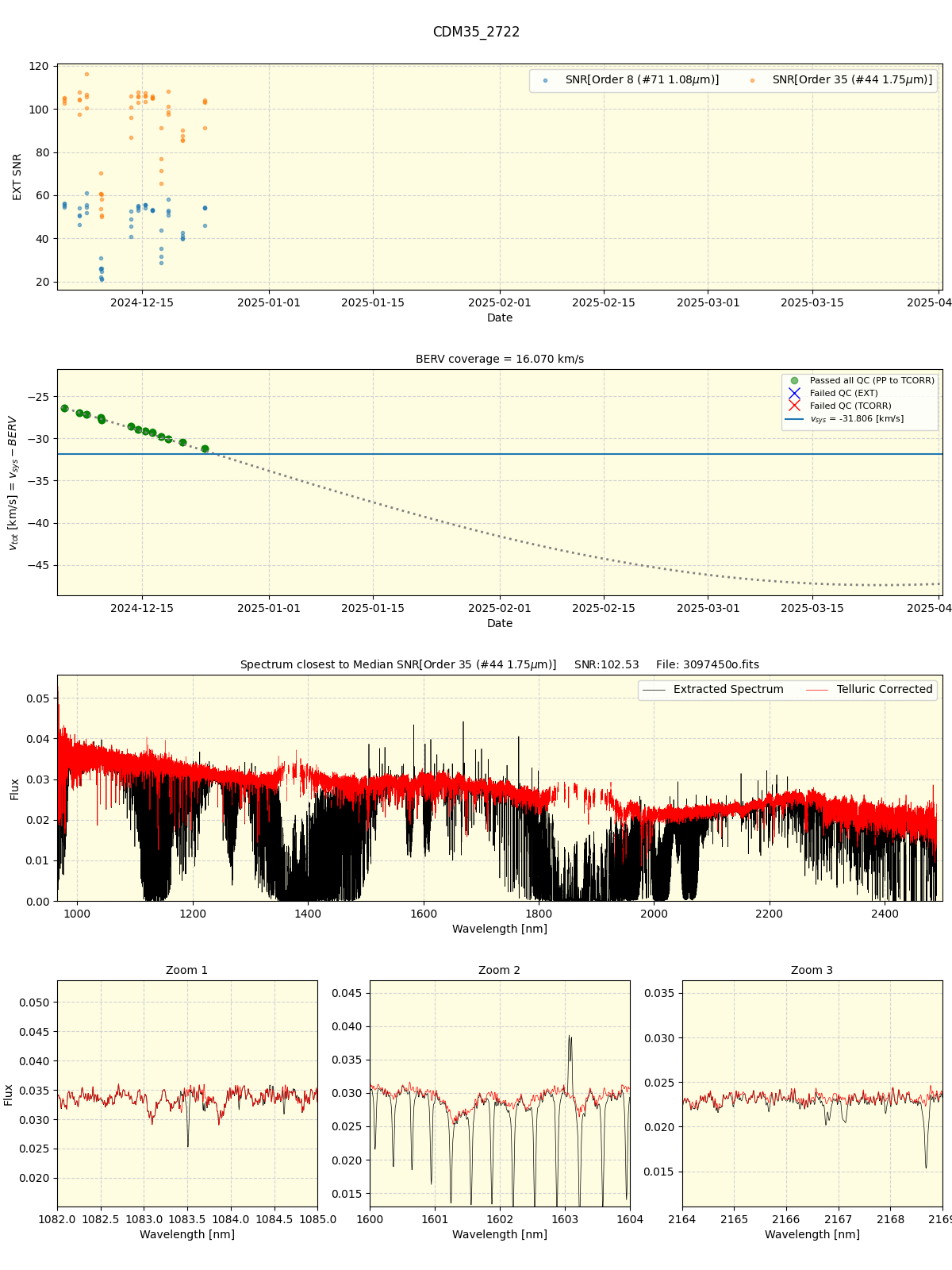Click the blue Order 8 legend marker
The image size is (952, 1270).
pos(545,80)
